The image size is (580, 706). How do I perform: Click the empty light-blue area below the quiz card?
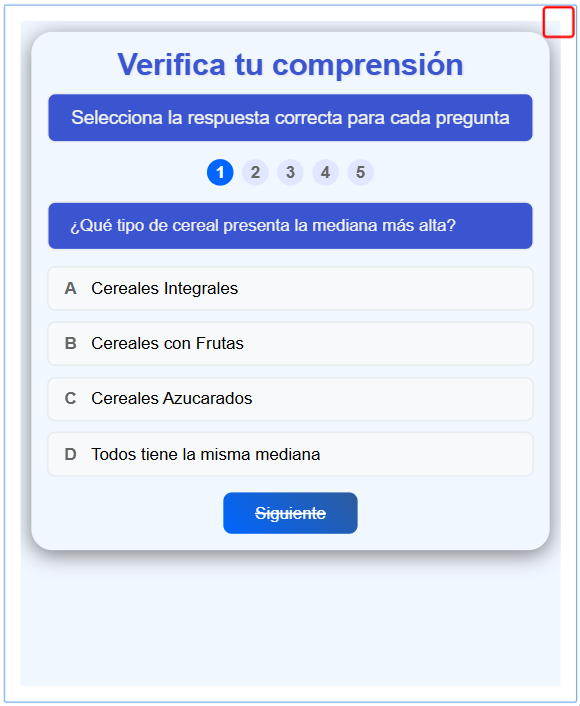[290, 621]
